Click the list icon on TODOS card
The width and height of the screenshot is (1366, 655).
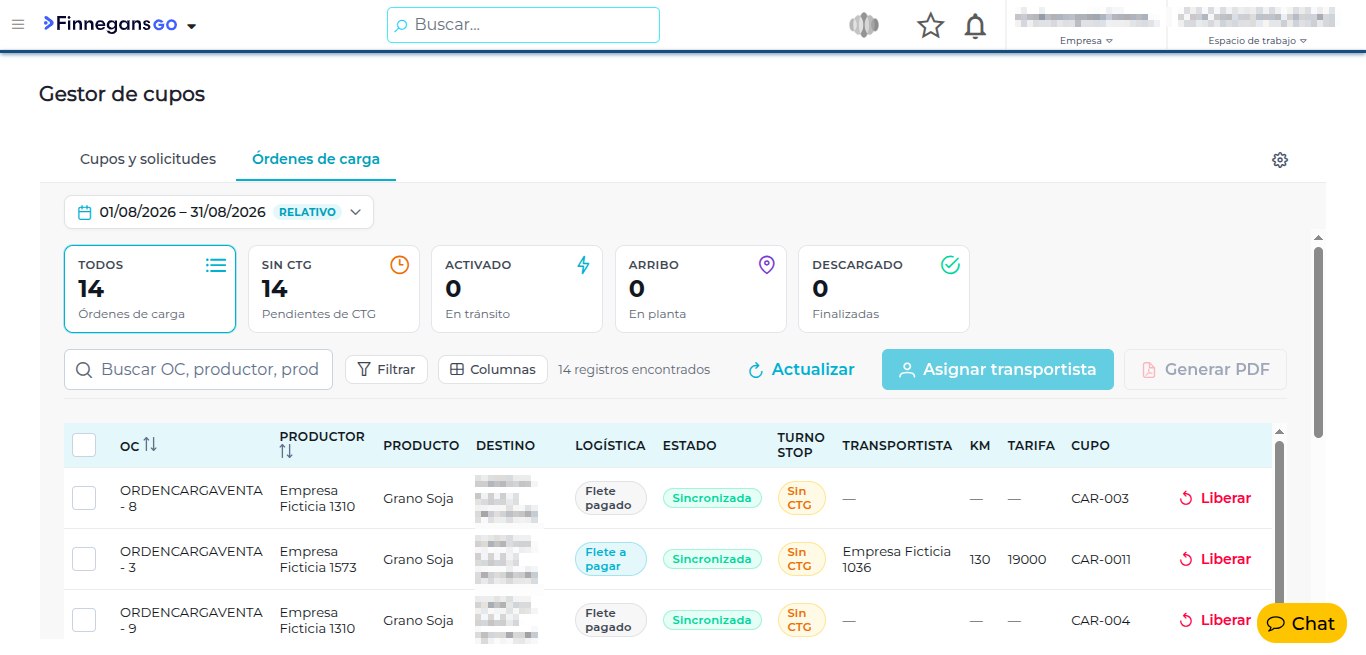point(216,265)
